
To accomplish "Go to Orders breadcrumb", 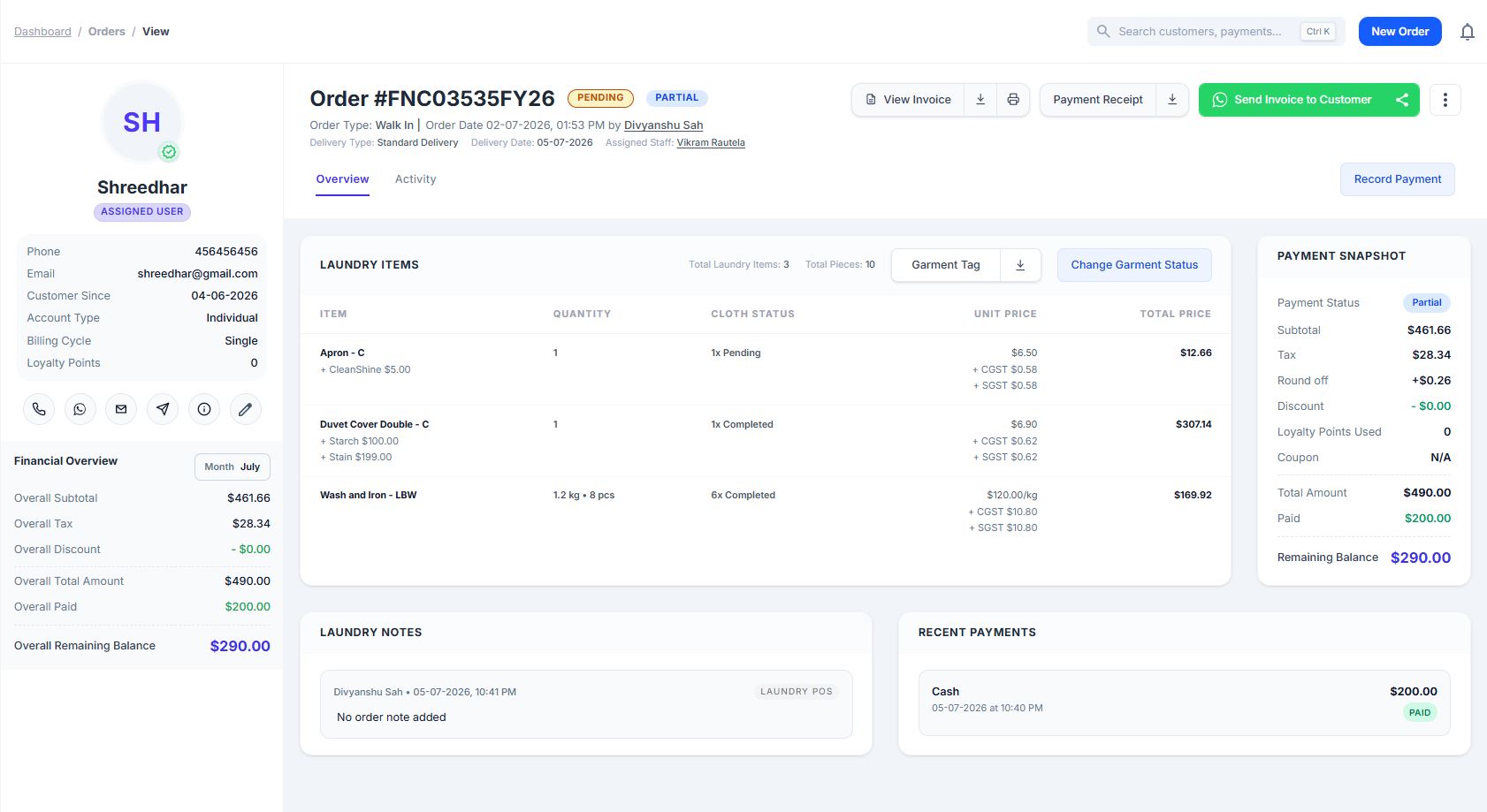I will tap(107, 32).
